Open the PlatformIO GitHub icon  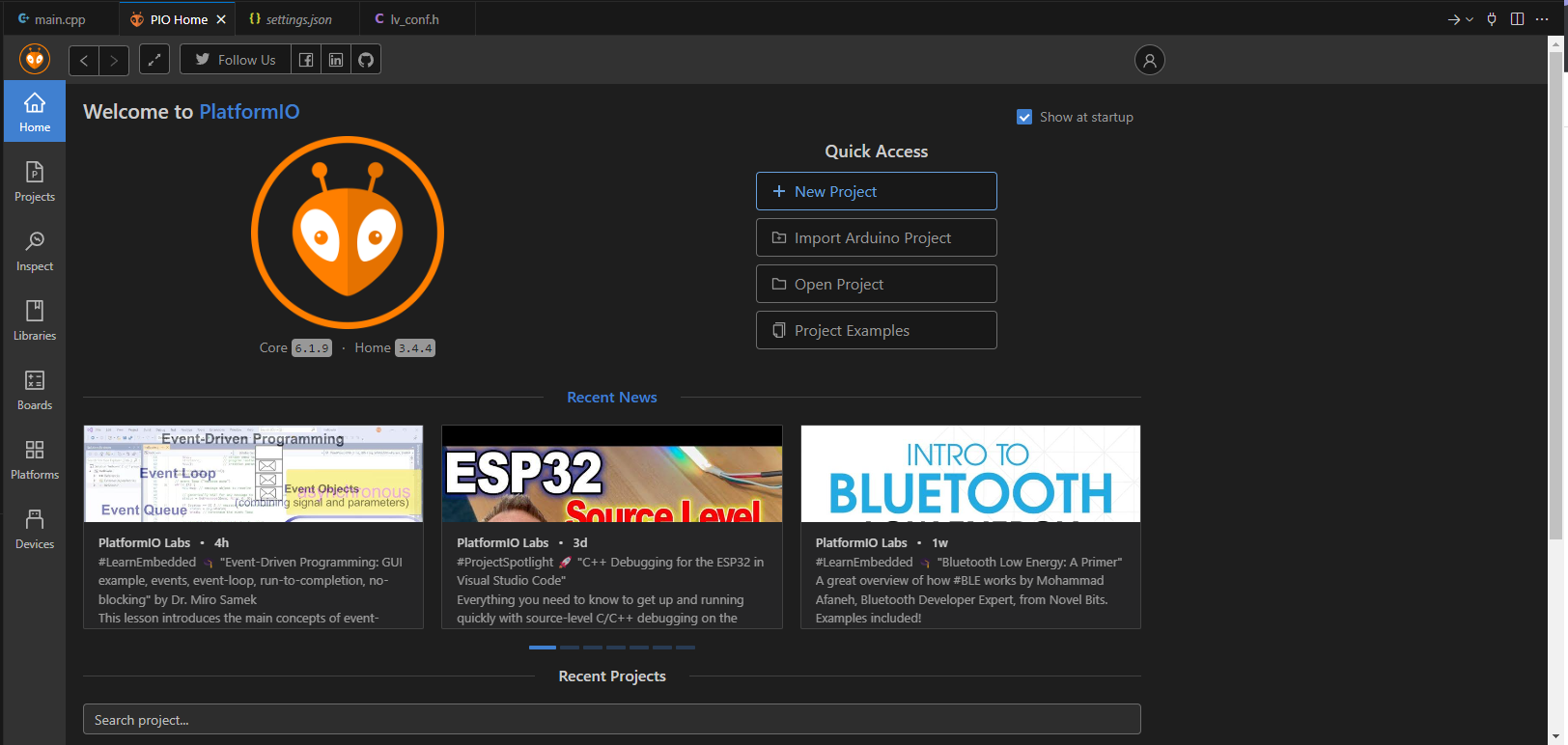pos(366,60)
